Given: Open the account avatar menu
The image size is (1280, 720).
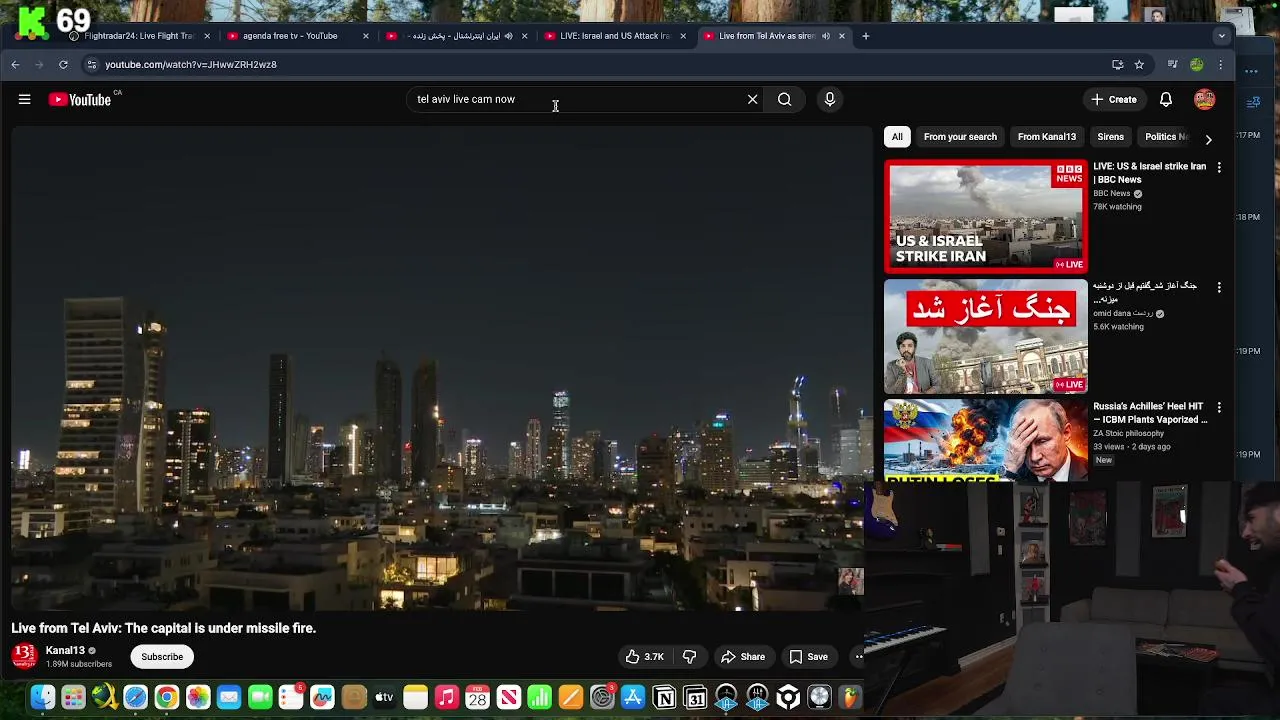Looking at the screenshot, I should pos(1205,99).
